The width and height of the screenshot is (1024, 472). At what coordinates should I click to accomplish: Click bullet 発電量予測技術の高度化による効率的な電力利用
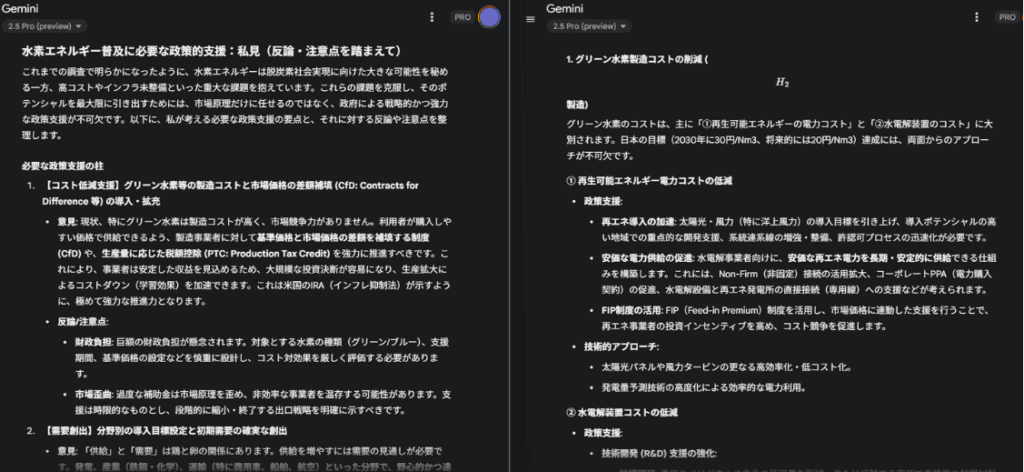click(x=704, y=388)
